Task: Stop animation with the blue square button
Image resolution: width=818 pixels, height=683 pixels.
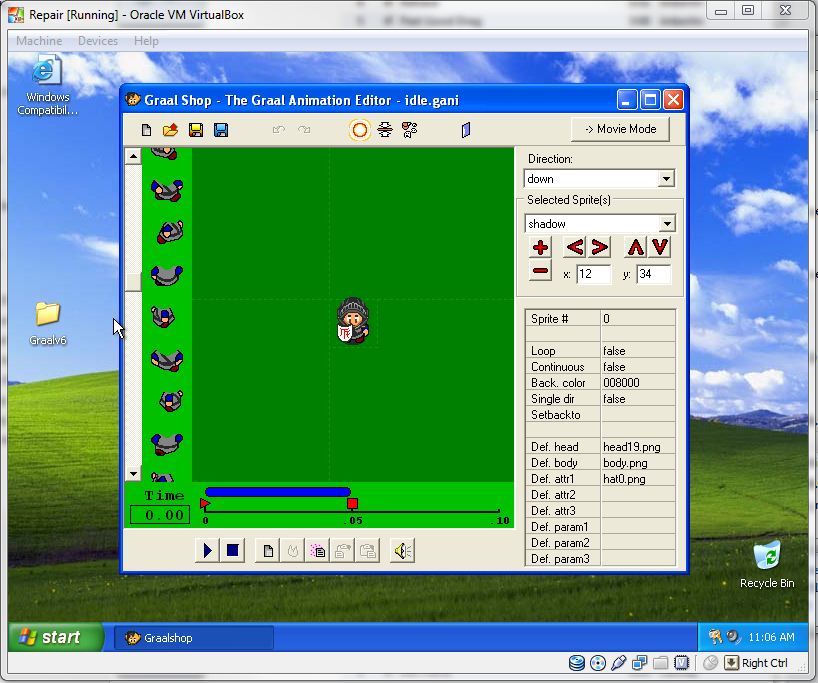Action: click(232, 550)
